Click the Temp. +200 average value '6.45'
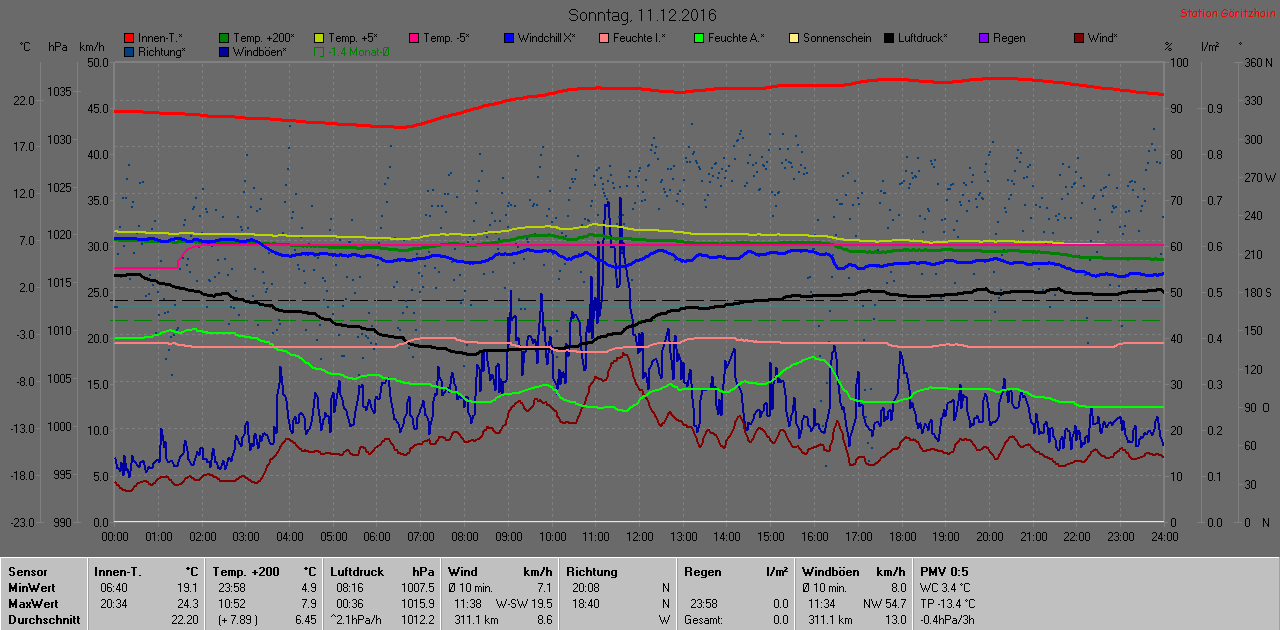This screenshot has height=630, width=1280. (304, 620)
